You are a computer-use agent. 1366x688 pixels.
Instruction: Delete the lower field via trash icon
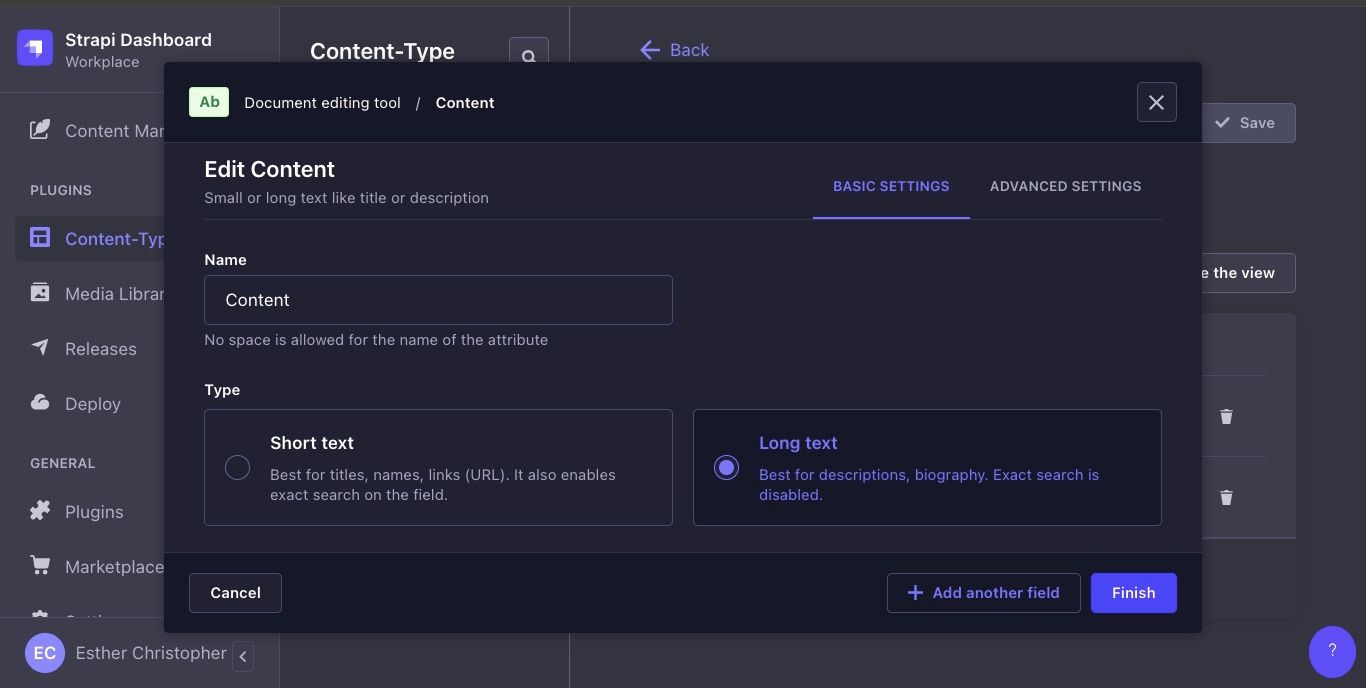(x=1226, y=497)
